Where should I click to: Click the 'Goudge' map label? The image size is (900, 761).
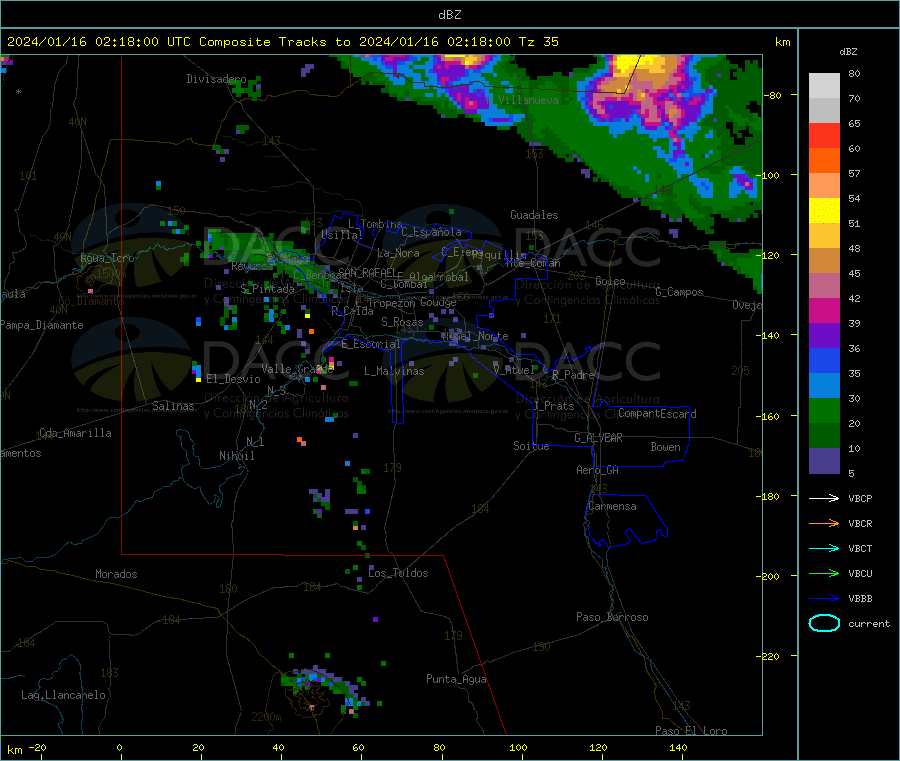[x=438, y=302]
